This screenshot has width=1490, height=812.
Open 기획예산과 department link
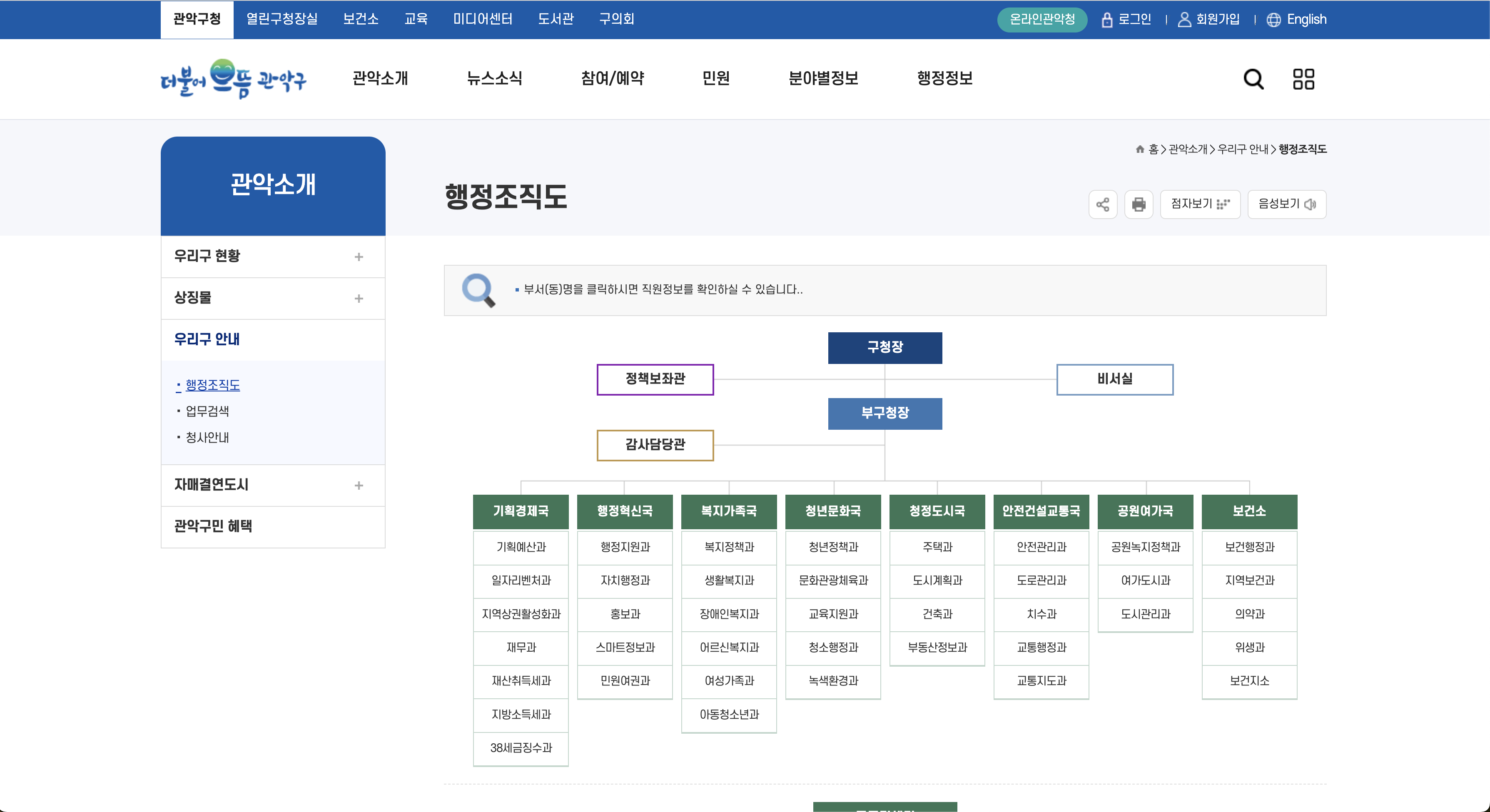pos(521,547)
